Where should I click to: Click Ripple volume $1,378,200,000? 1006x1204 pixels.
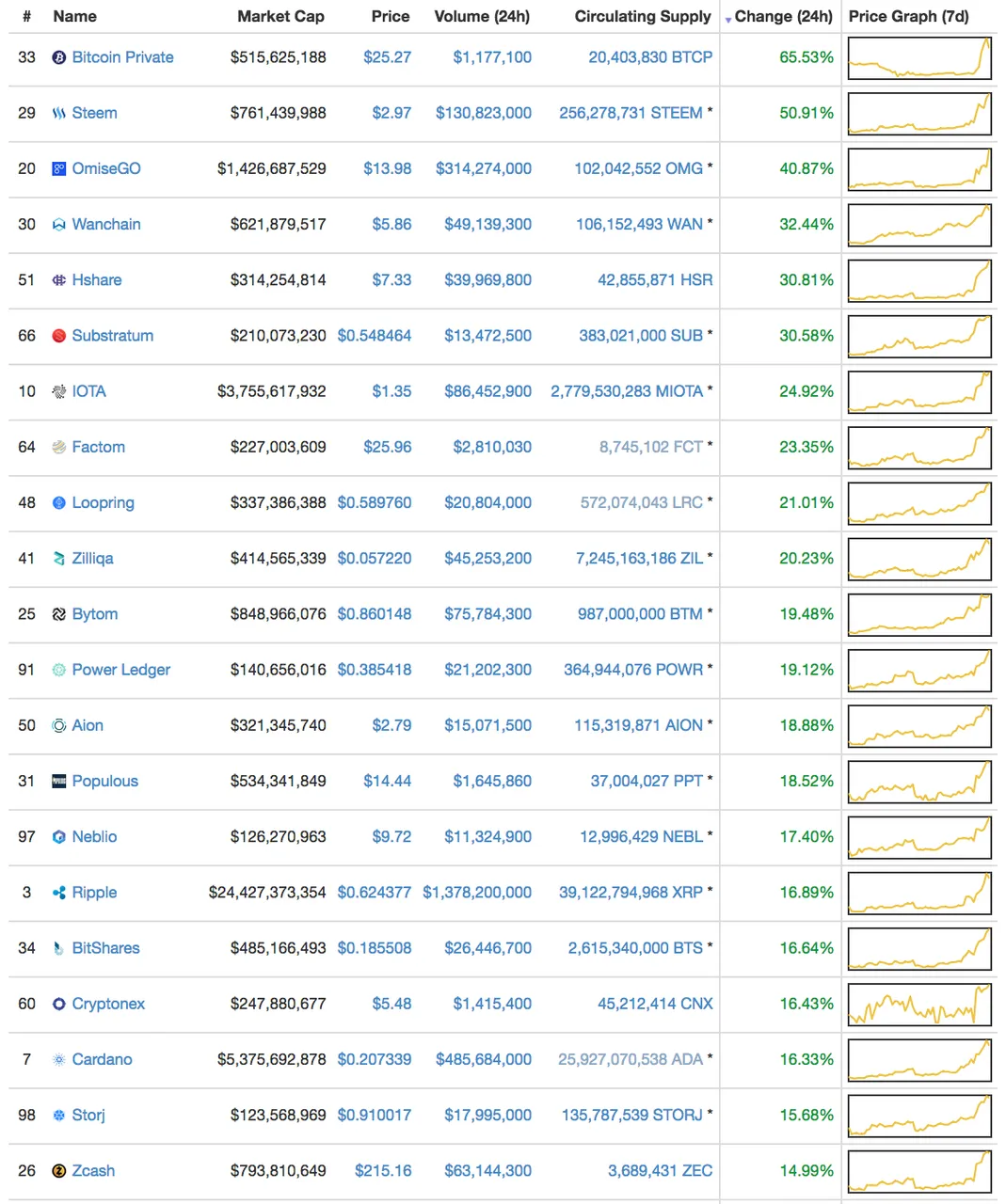pyautogui.click(x=477, y=893)
